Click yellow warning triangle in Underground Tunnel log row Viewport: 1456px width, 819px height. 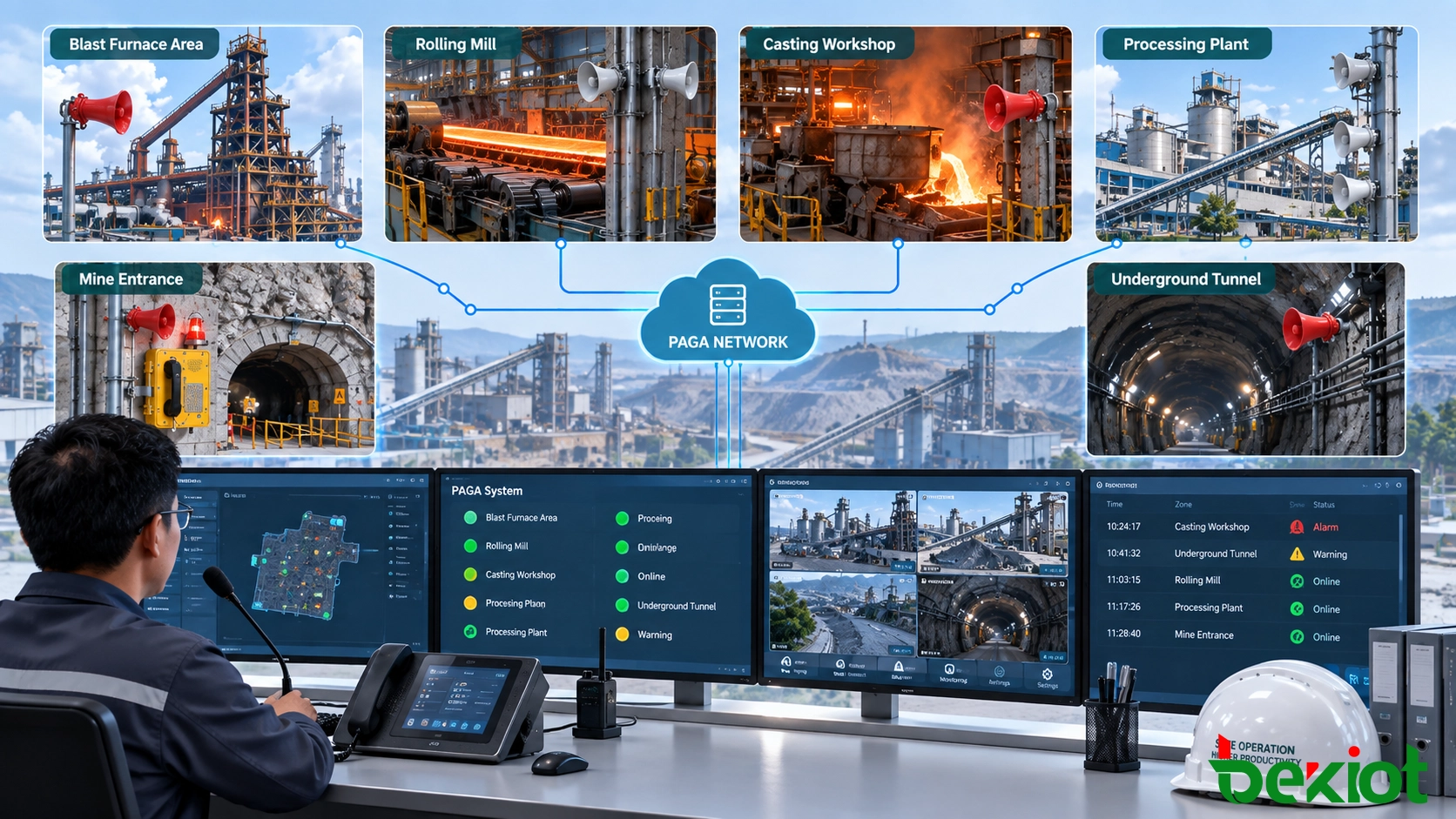coord(1297,554)
